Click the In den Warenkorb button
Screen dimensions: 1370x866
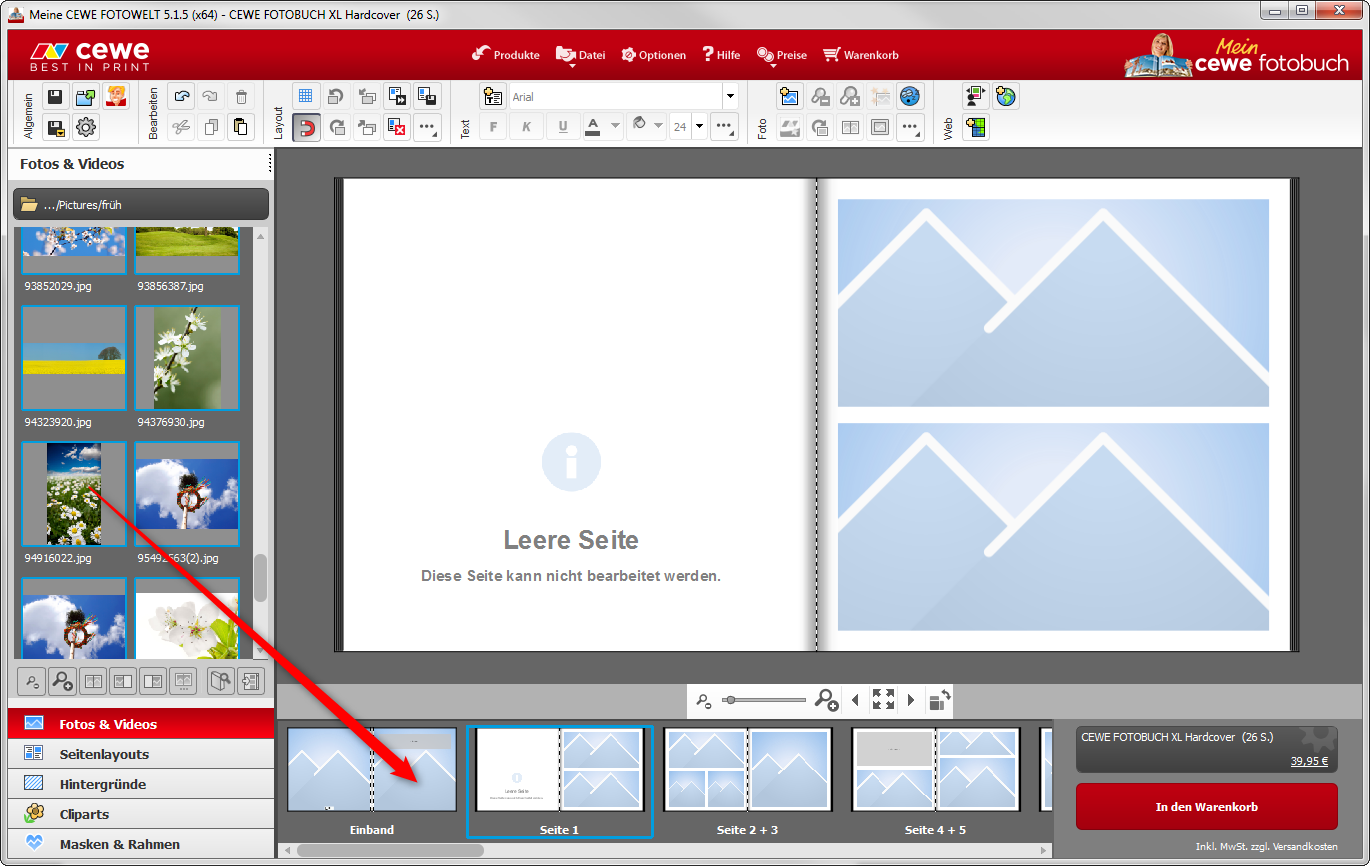pos(1206,807)
